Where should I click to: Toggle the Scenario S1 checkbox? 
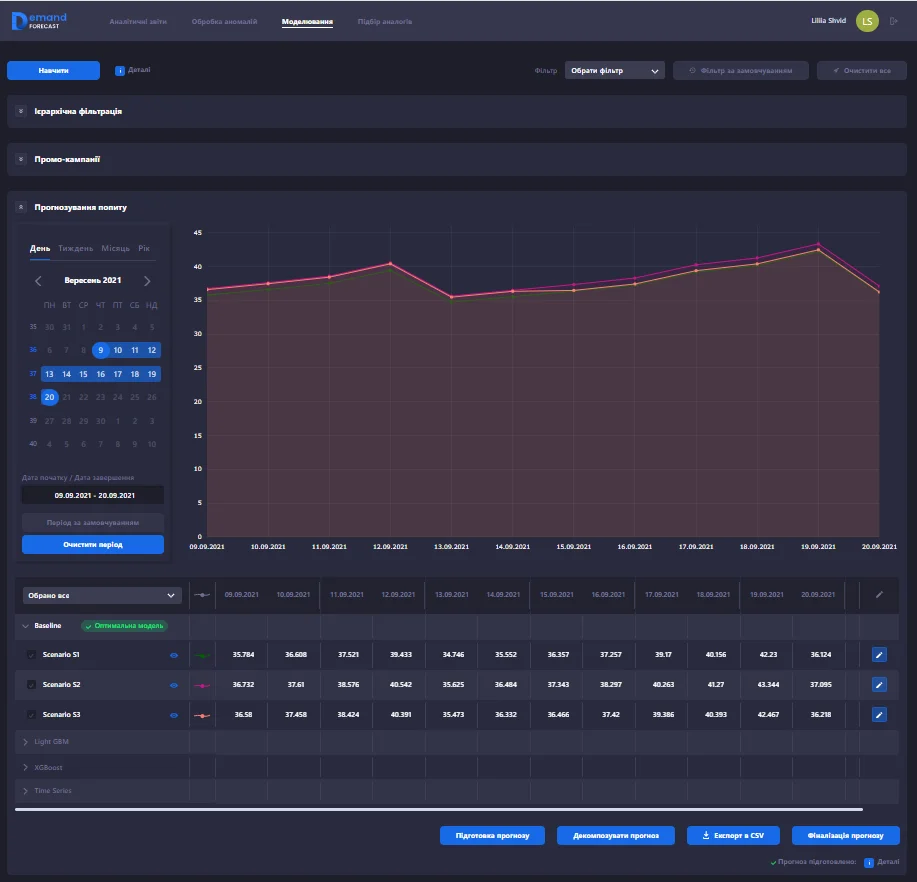point(31,655)
